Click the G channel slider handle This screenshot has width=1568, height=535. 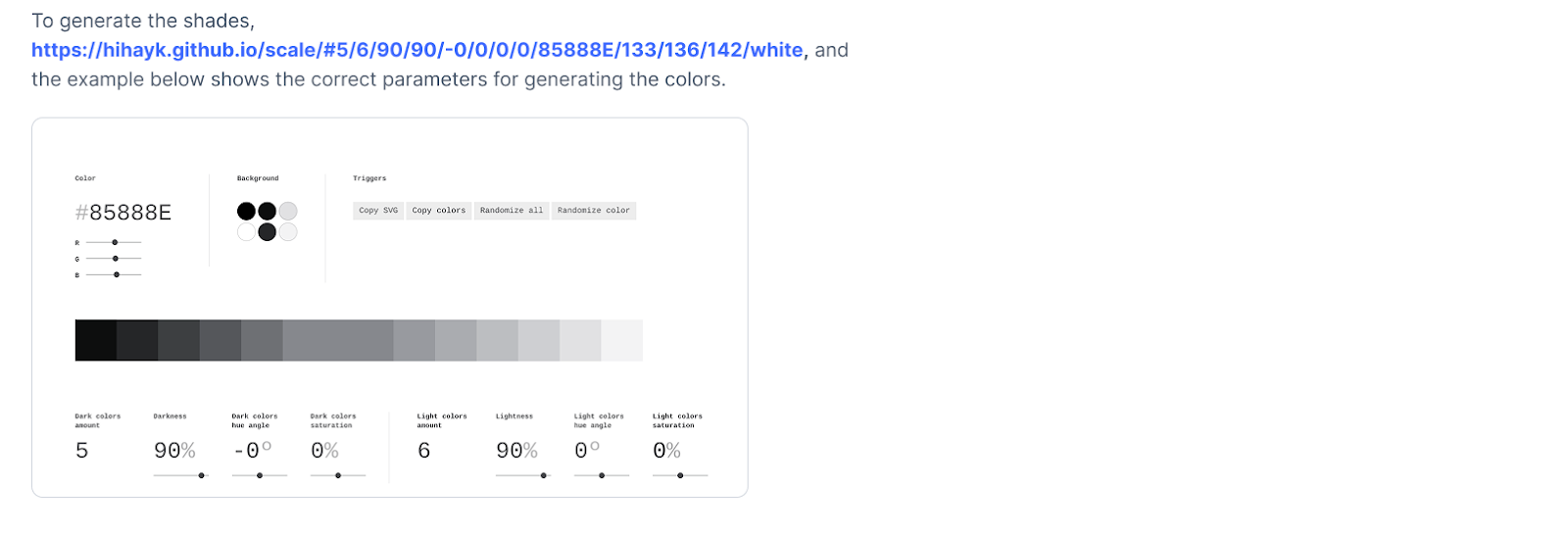pos(116,259)
